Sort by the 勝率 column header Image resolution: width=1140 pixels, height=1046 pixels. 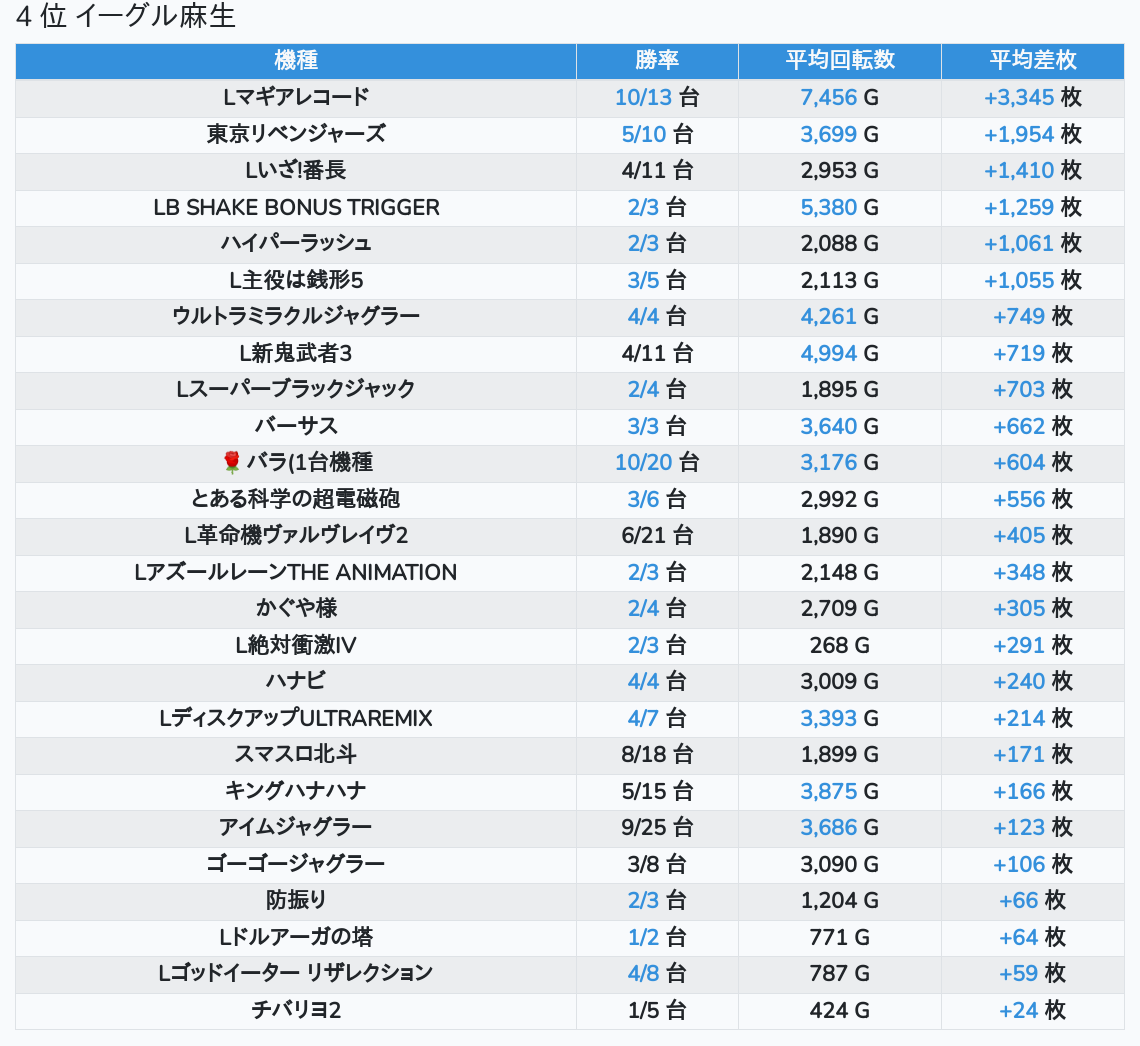click(657, 60)
